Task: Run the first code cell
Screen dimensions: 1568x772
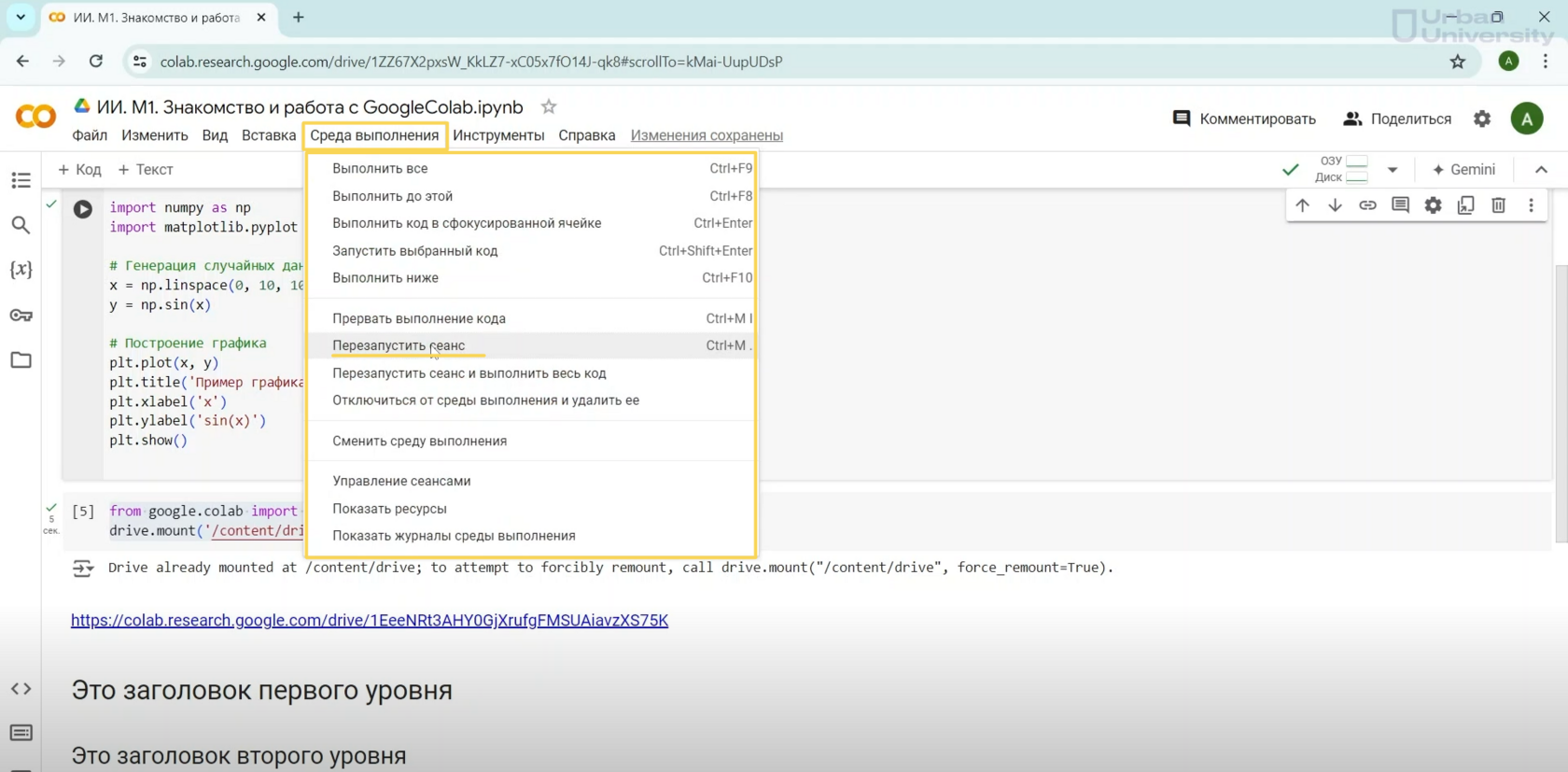Action: [x=83, y=209]
